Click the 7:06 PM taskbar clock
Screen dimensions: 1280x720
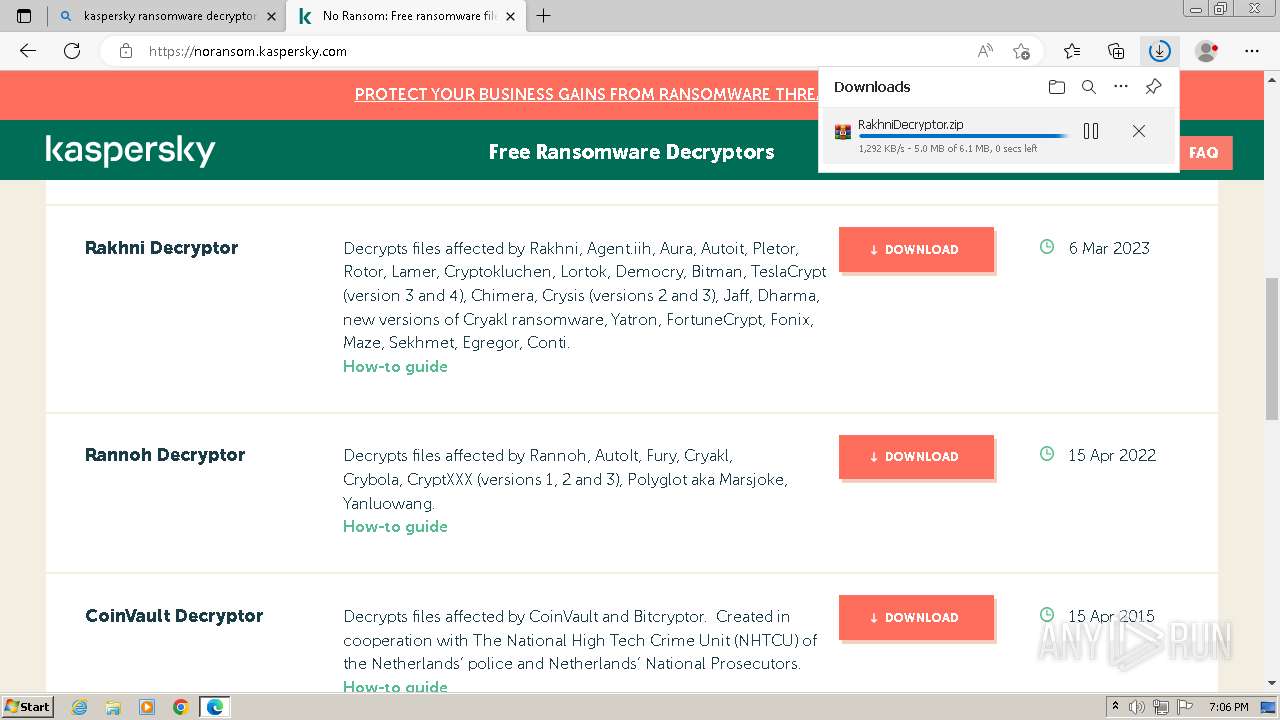[1229, 707]
